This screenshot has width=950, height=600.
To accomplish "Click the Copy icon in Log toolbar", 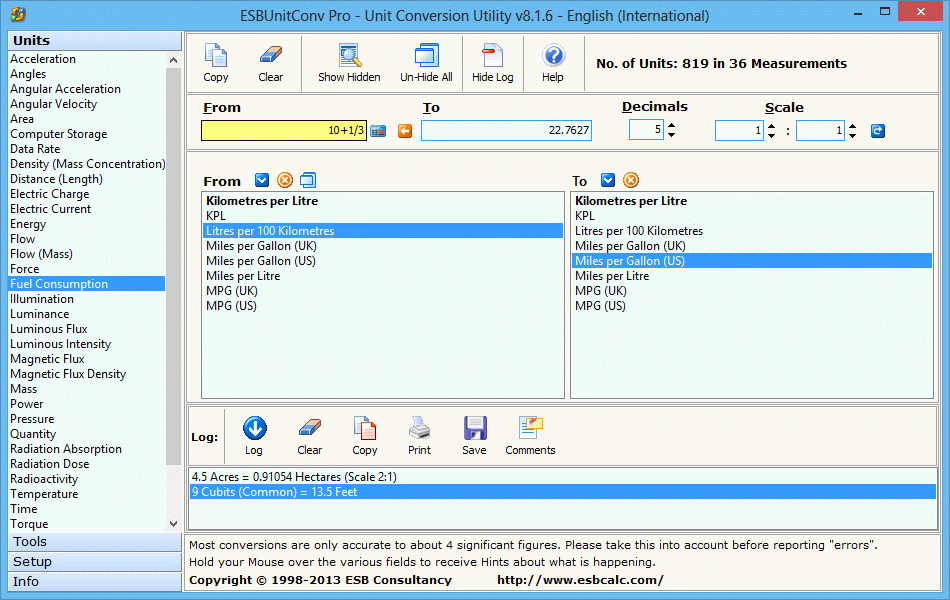I will pos(365,428).
